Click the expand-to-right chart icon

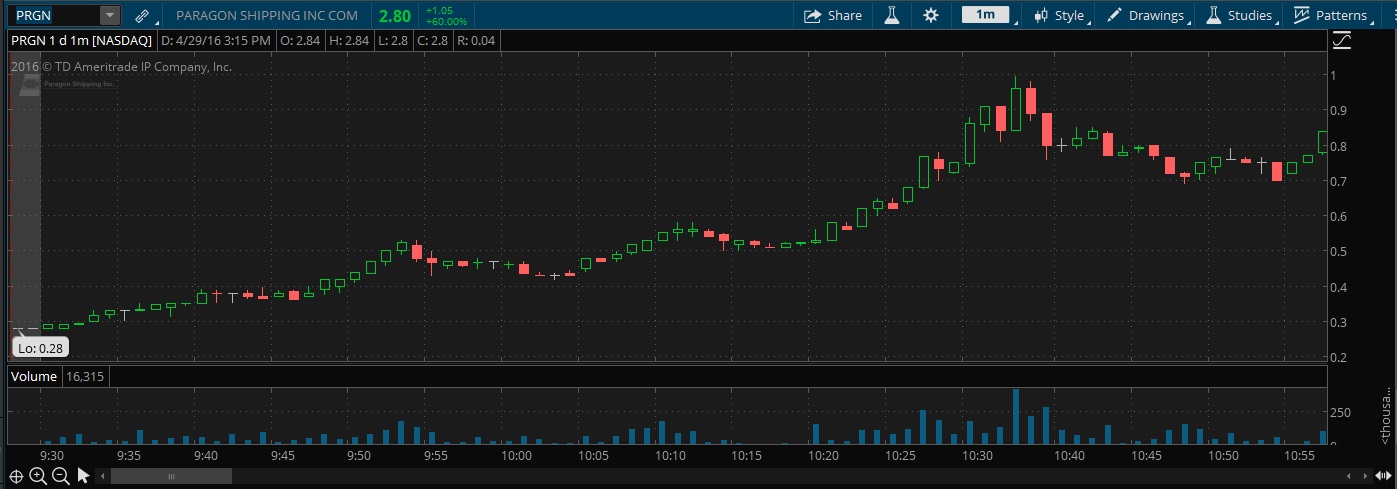point(1384,476)
